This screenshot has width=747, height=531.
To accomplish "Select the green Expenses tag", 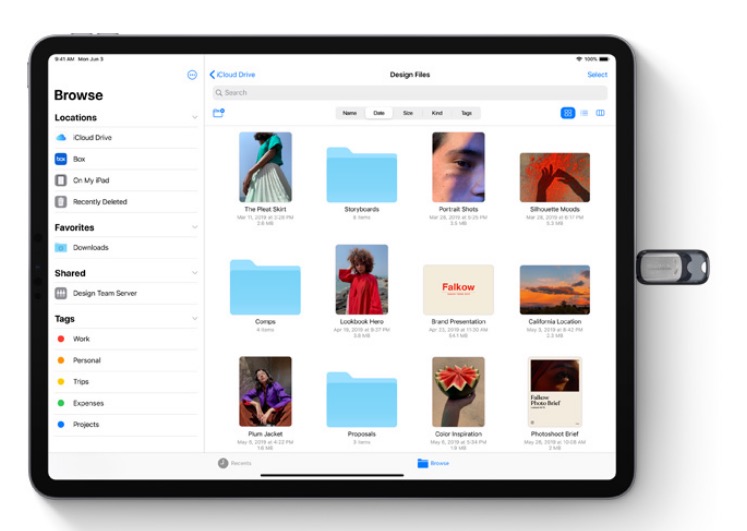I will [61, 403].
